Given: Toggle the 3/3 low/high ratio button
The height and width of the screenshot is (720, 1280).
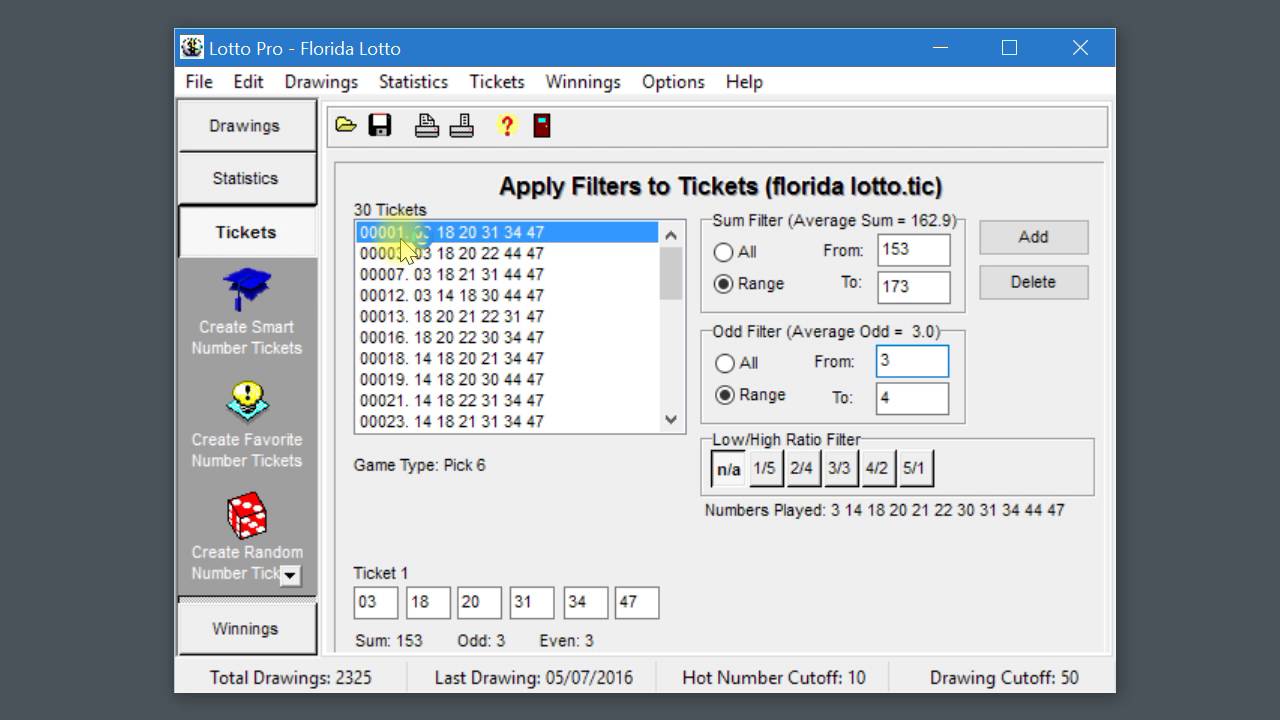Looking at the screenshot, I should click(x=839, y=468).
